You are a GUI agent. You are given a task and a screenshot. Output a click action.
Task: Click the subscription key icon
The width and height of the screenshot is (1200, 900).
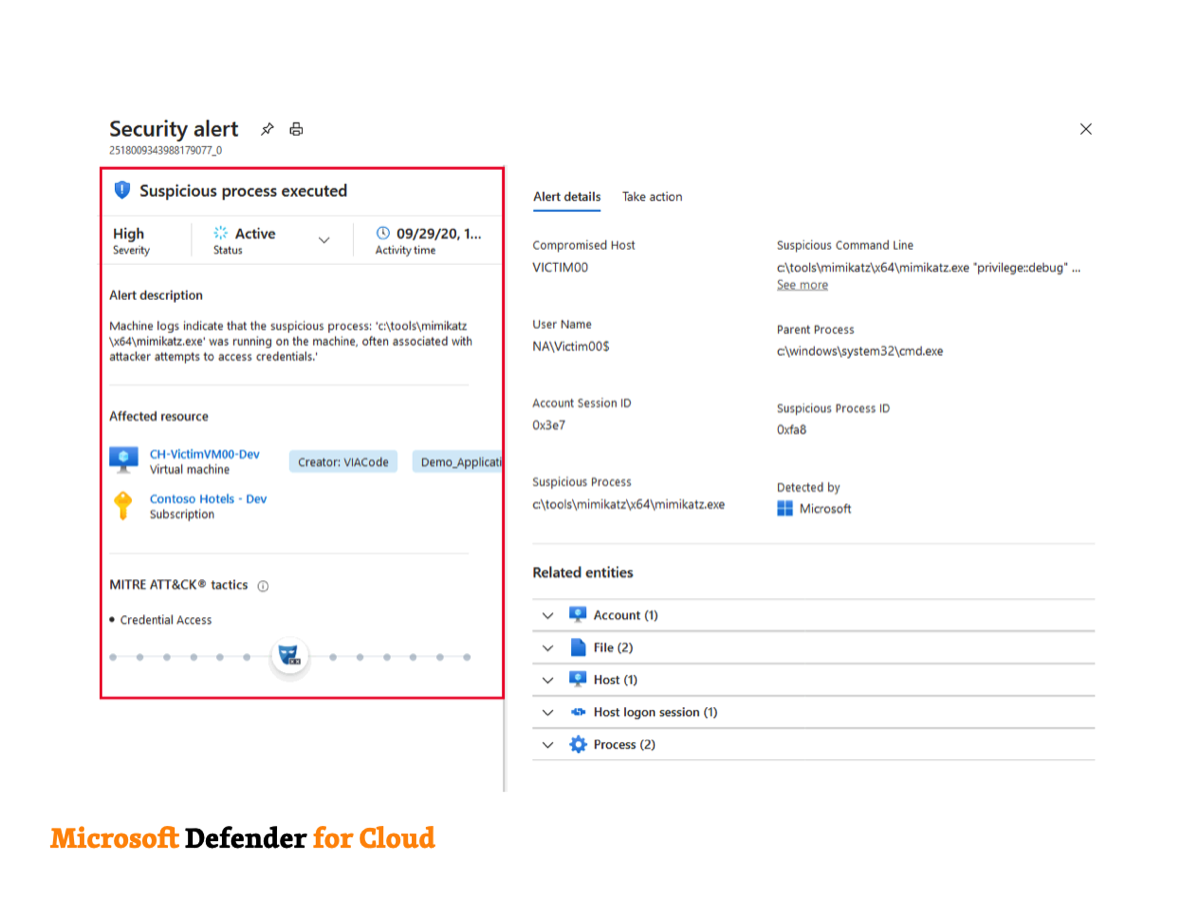(x=123, y=505)
